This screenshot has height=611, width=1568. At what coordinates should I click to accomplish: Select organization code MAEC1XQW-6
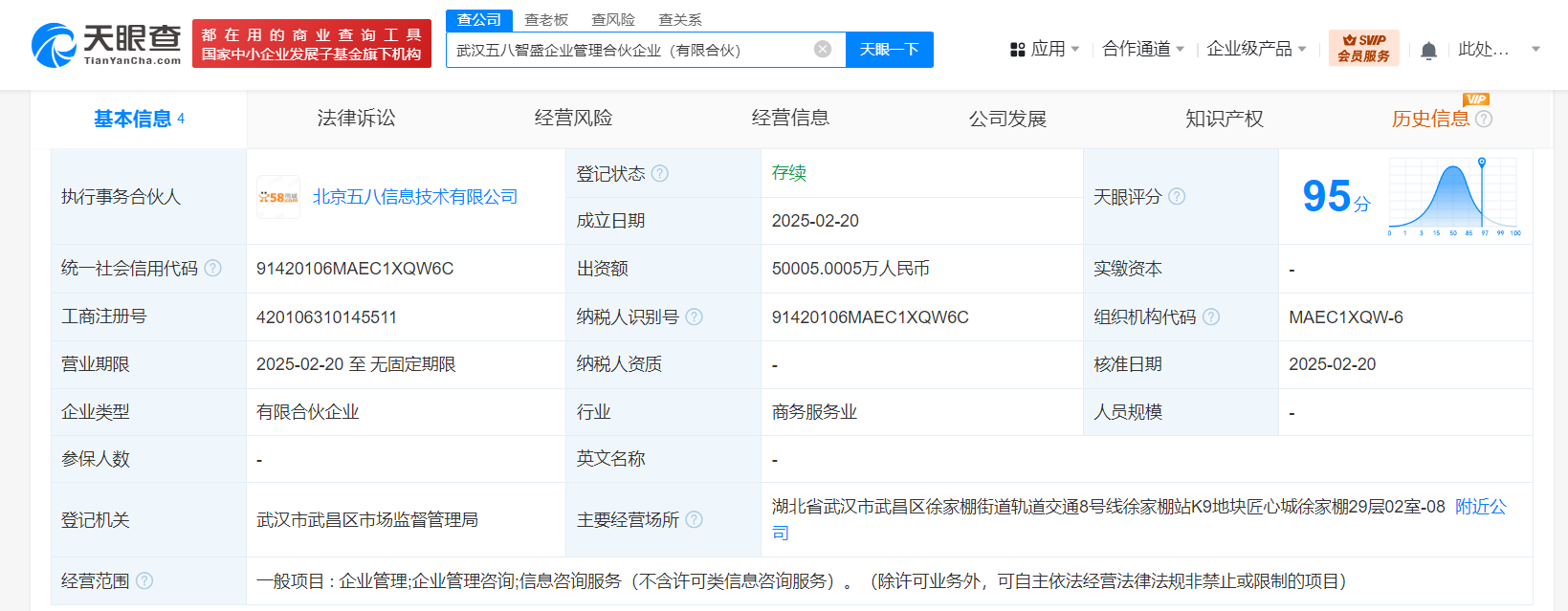point(1346,316)
